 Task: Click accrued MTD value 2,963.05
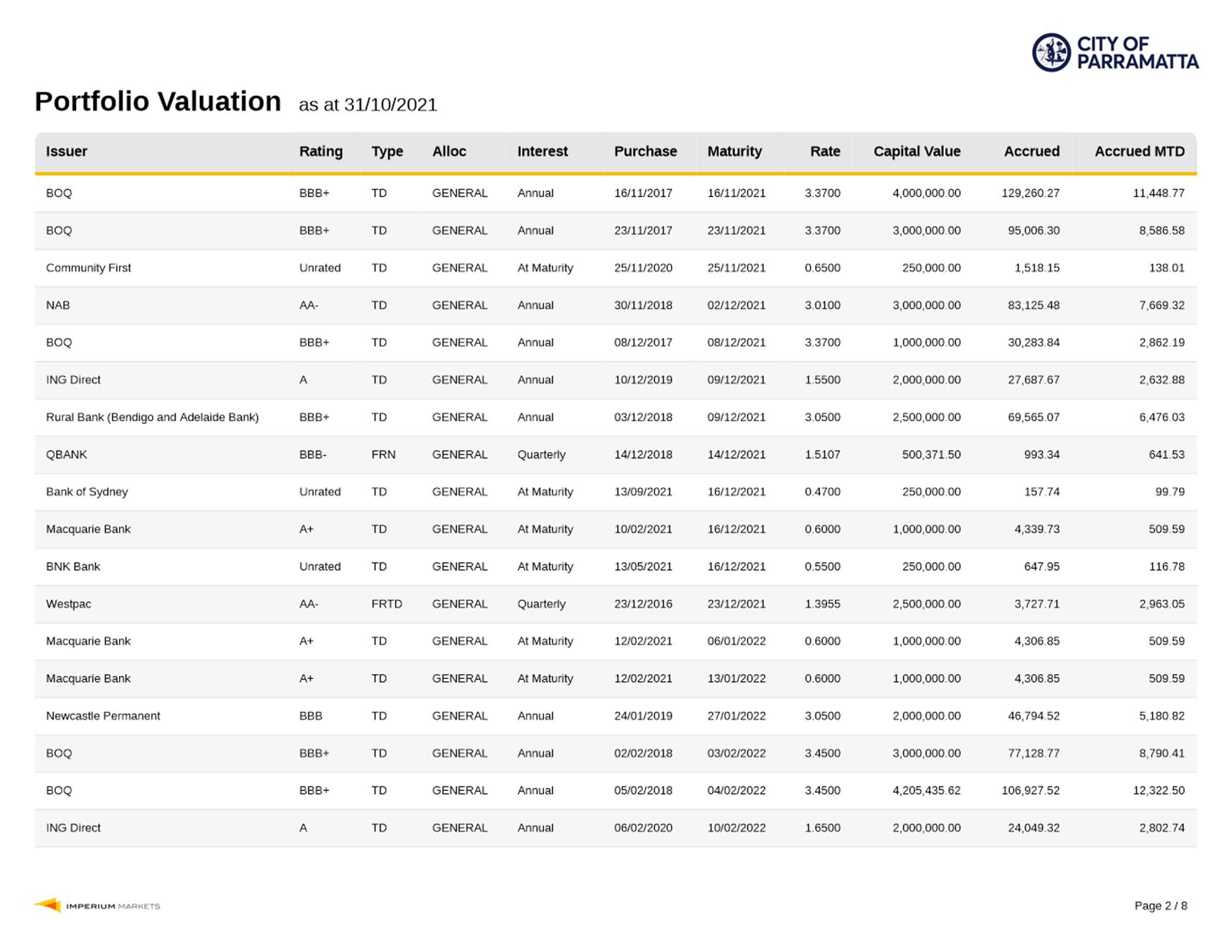coord(1162,604)
